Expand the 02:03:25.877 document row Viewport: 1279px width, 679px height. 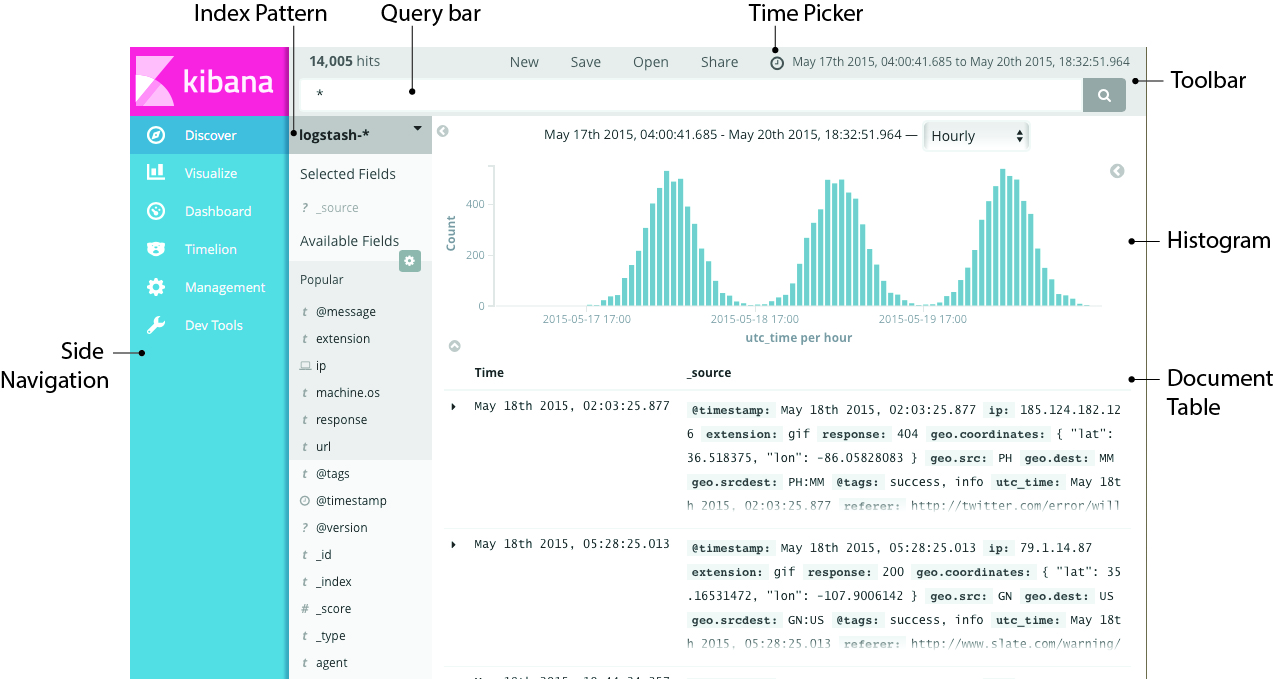click(454, 406)
